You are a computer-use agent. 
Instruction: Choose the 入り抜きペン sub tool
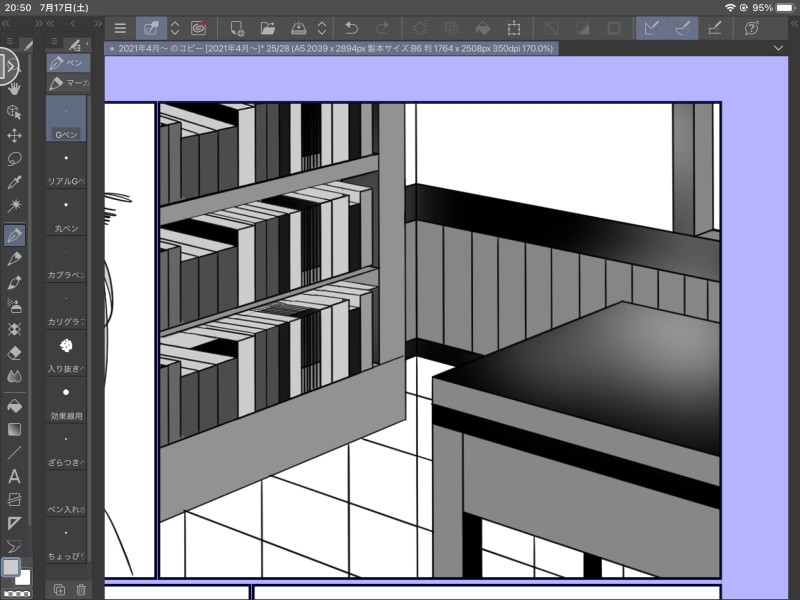coord(66,354)
